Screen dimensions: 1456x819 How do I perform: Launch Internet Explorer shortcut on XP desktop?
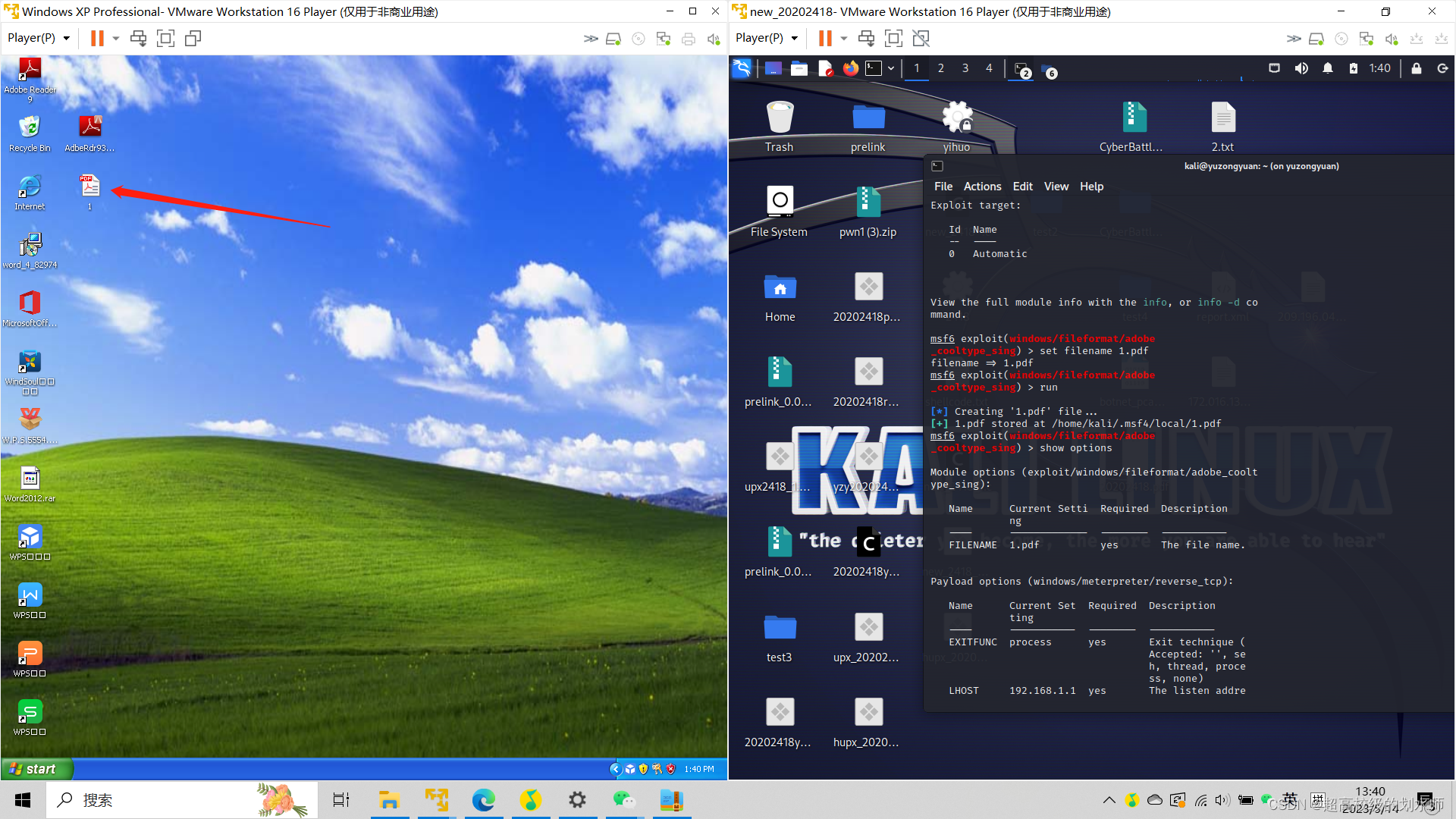click(x=30, y=192)
